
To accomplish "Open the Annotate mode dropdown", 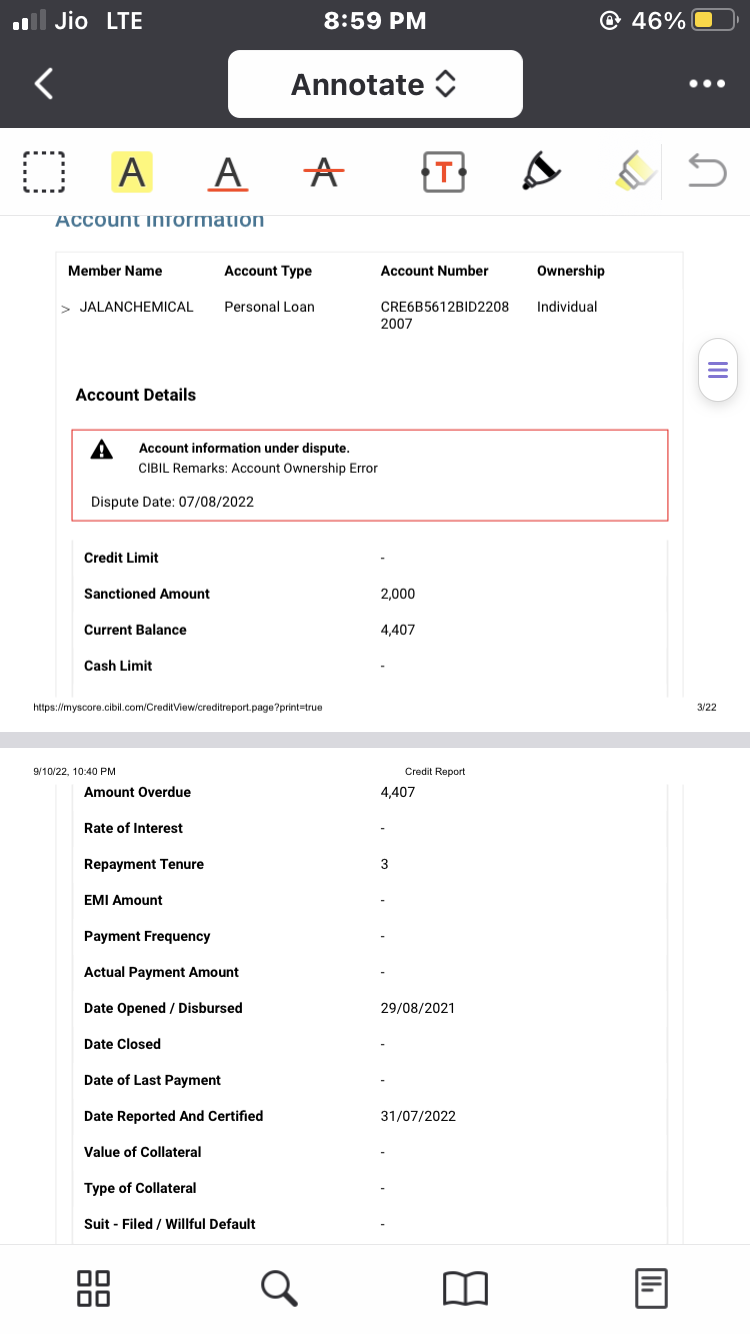I will (375, 84).
